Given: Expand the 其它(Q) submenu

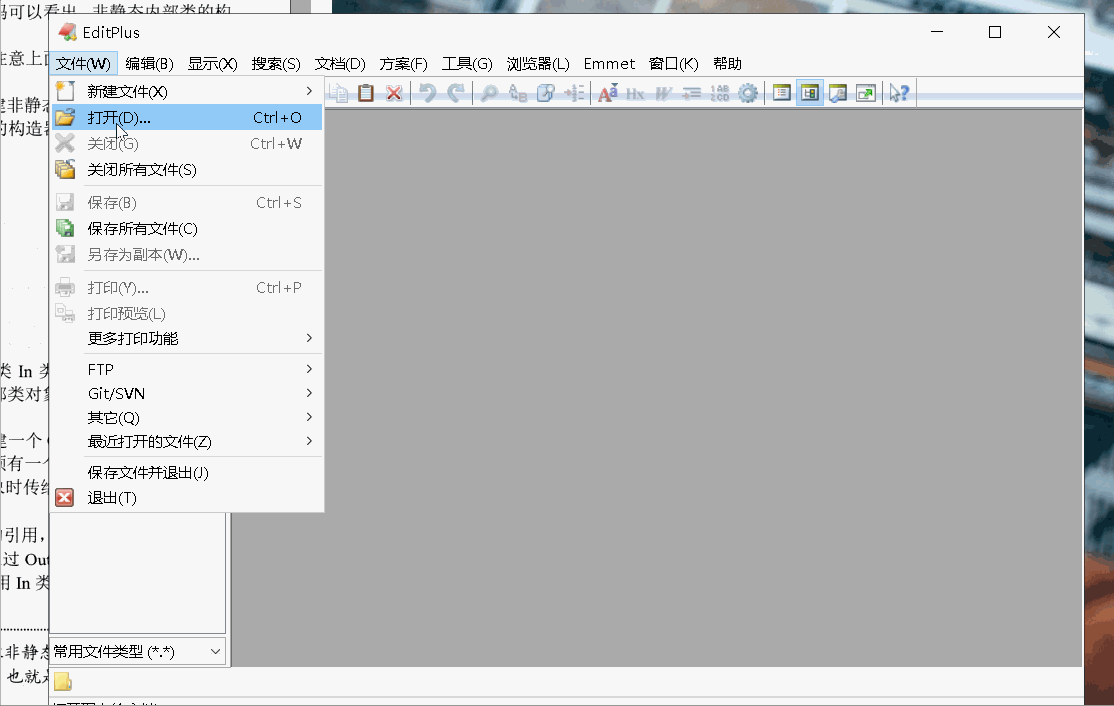Looking at the screenshot, I should coord(188,418).
